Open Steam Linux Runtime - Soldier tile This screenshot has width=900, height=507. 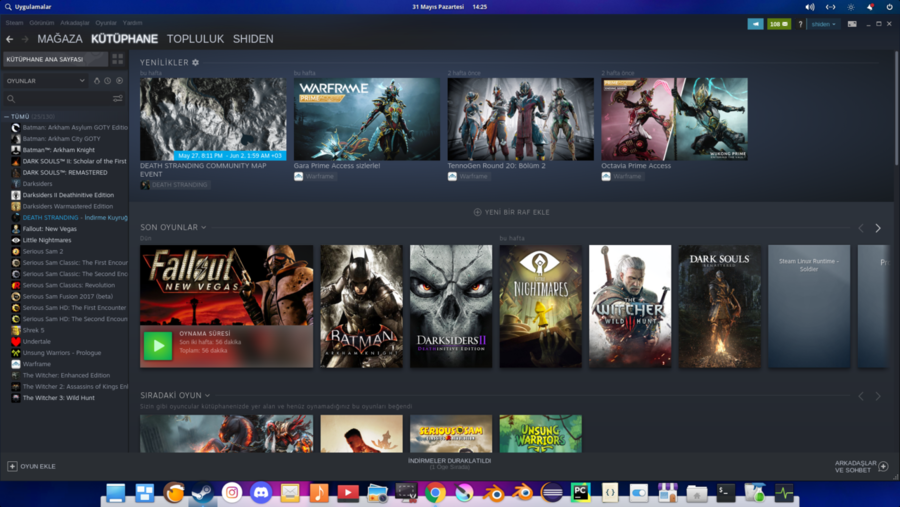click(809, 306)
